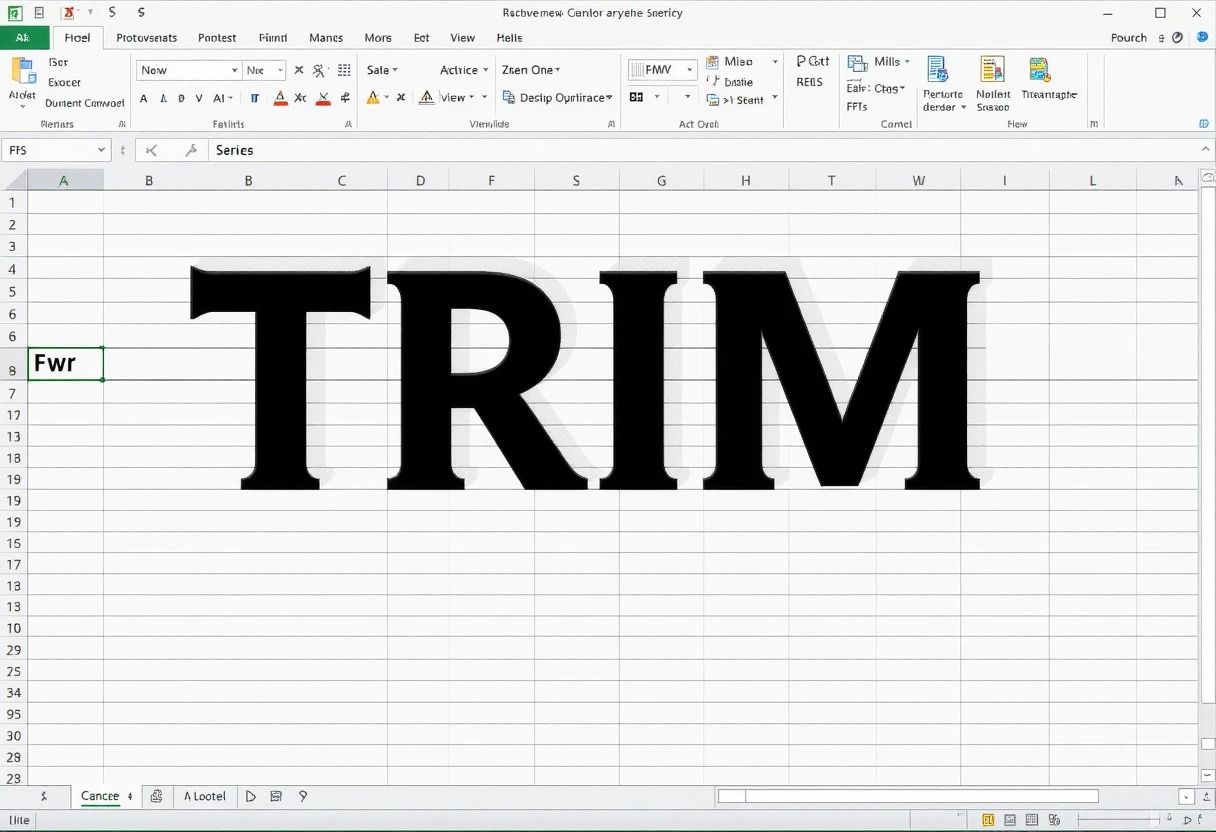Switch to the View ribbon tab

[462, 38]
